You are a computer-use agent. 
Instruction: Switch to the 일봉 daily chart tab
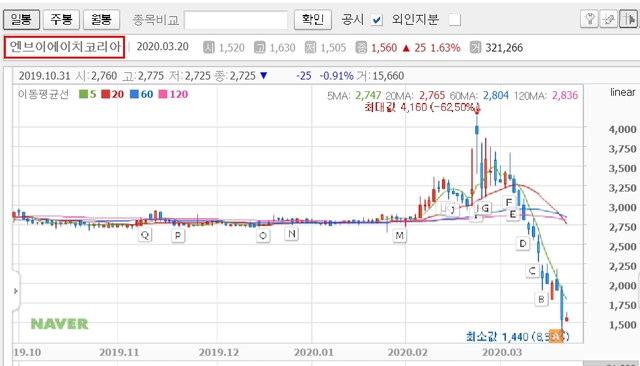pyautogui.click(x=21, y=20)
